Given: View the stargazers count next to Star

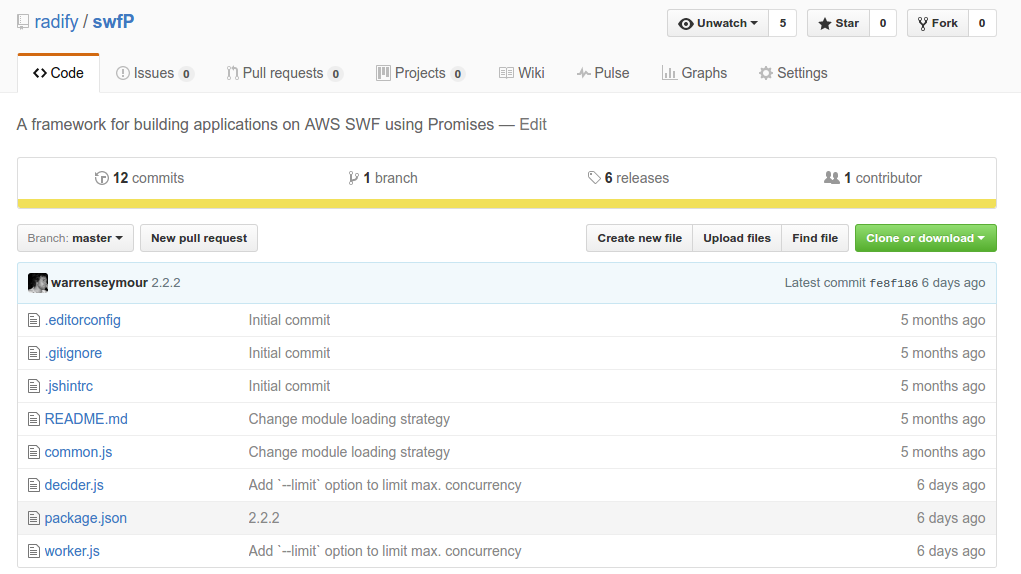Looking at the screenshot, I should coord(883,23).
